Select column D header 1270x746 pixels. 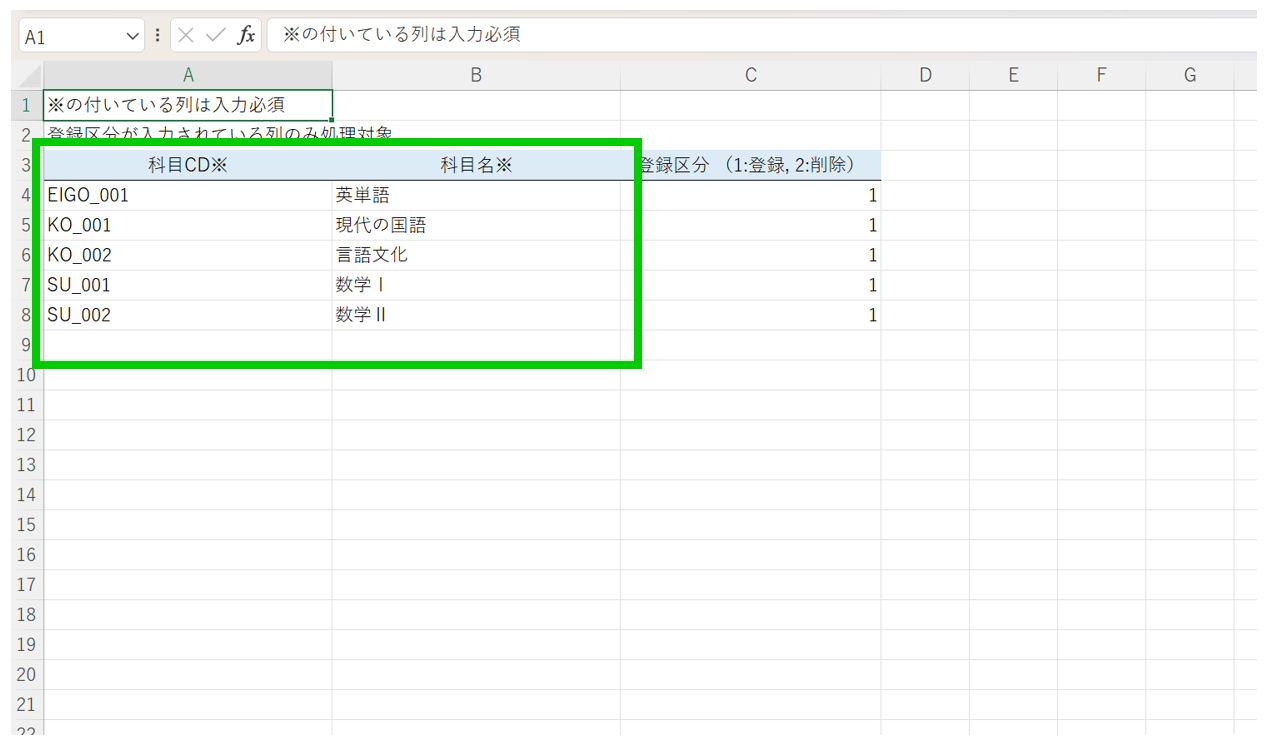click(x=925, y=75)
